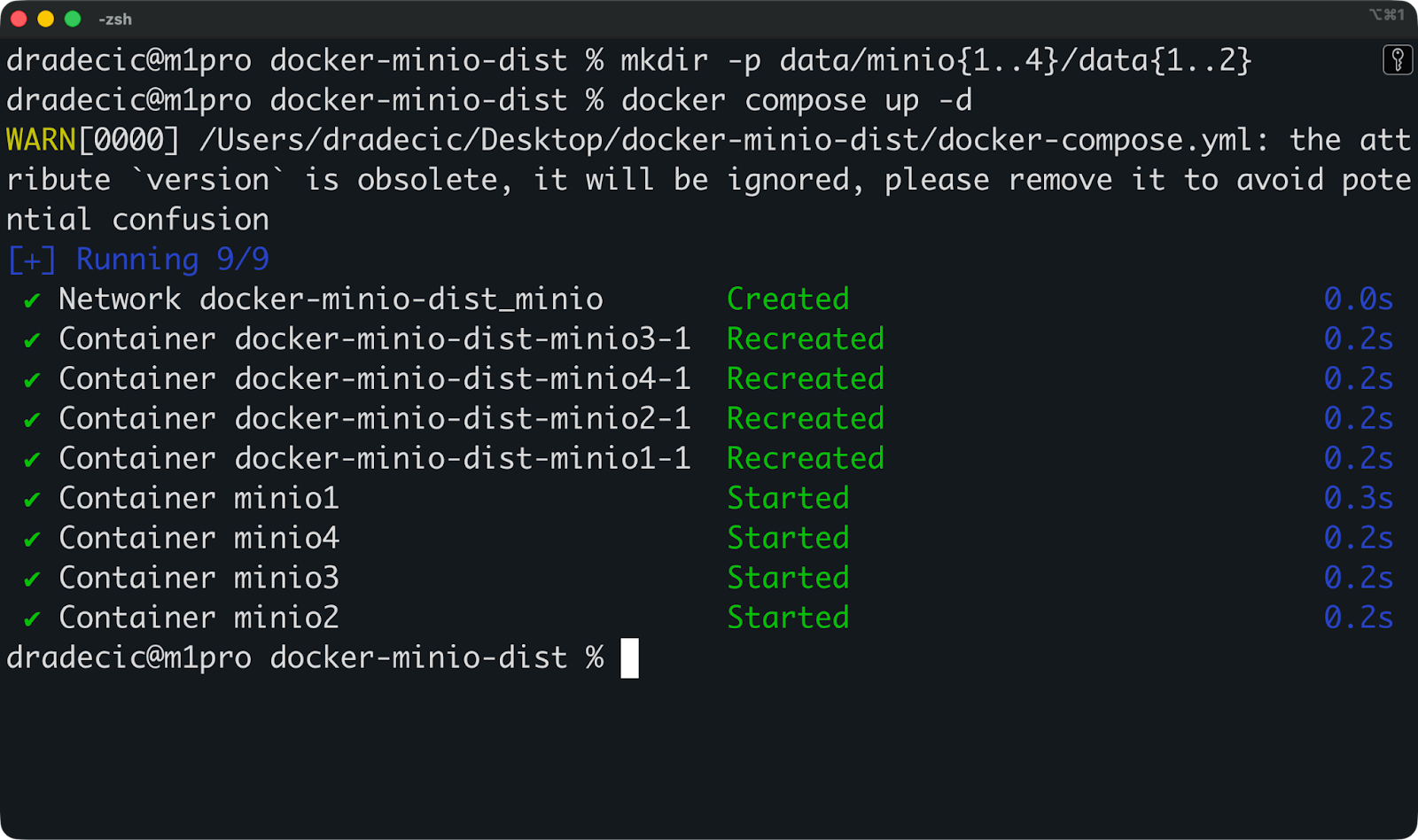The image size is (1418, 840).
Task: Click the checkmark beside Network docker-minio-dist_minio
Action: click(x=29, y=299)
